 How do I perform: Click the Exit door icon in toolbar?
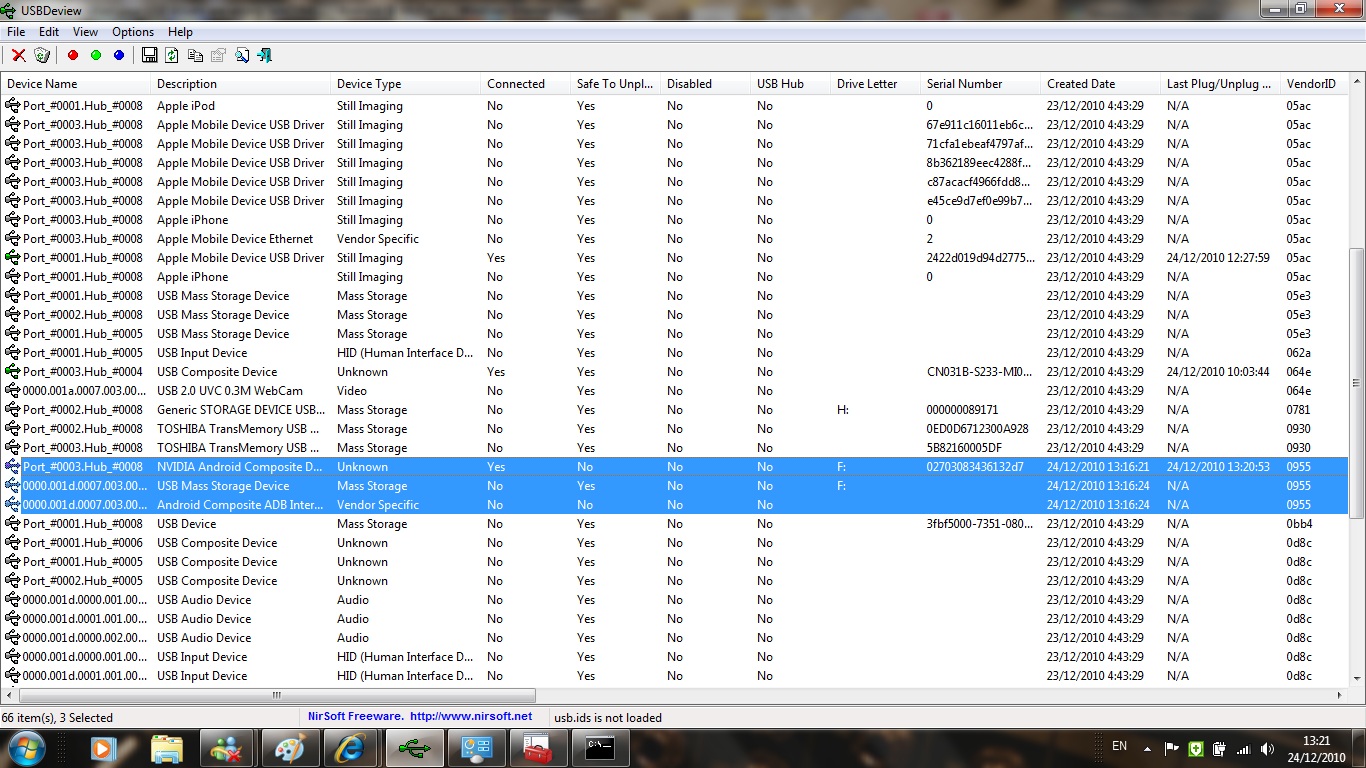click(265, 56)
